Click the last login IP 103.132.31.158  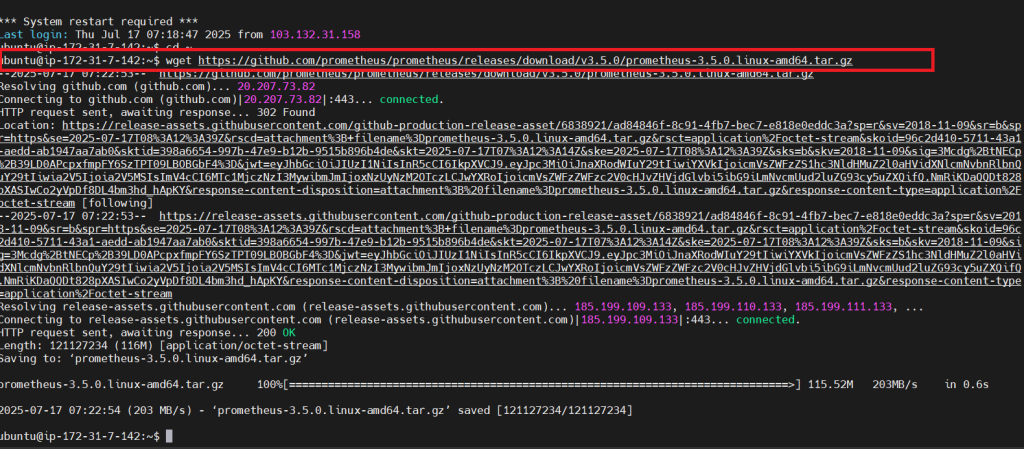(315, 34)
